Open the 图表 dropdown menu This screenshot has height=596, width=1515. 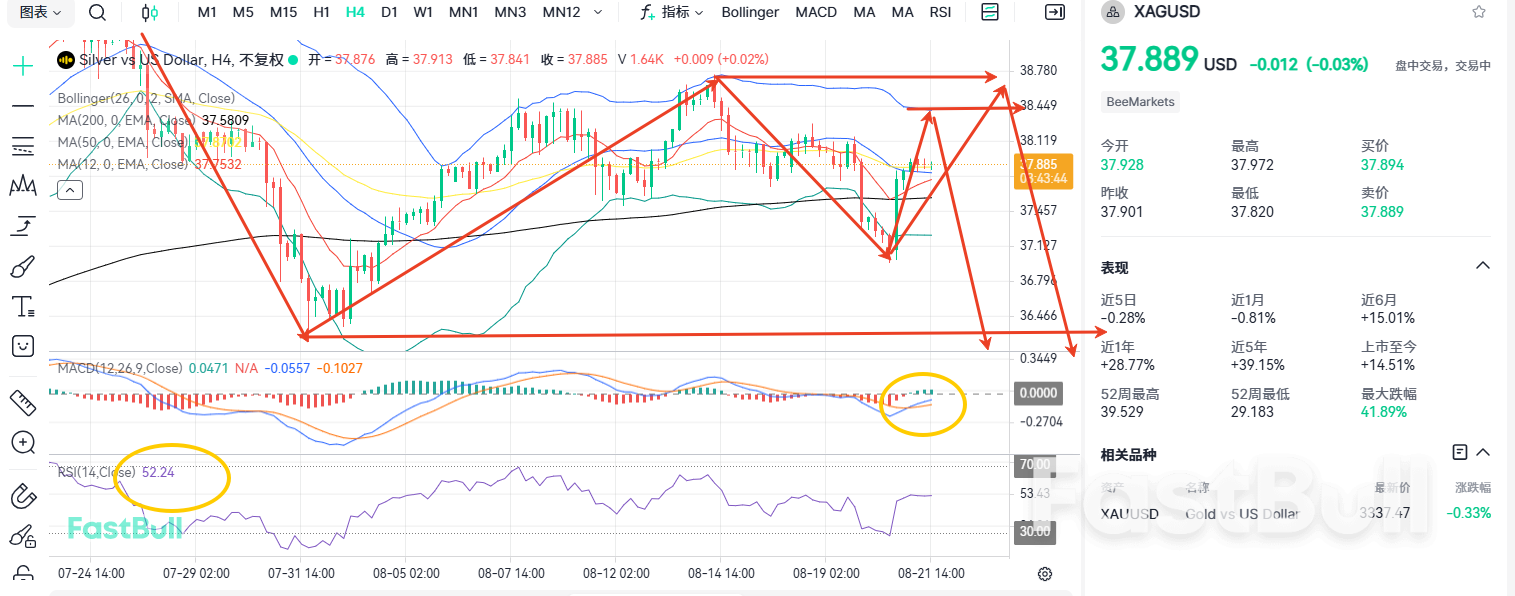tap(41, 12)
